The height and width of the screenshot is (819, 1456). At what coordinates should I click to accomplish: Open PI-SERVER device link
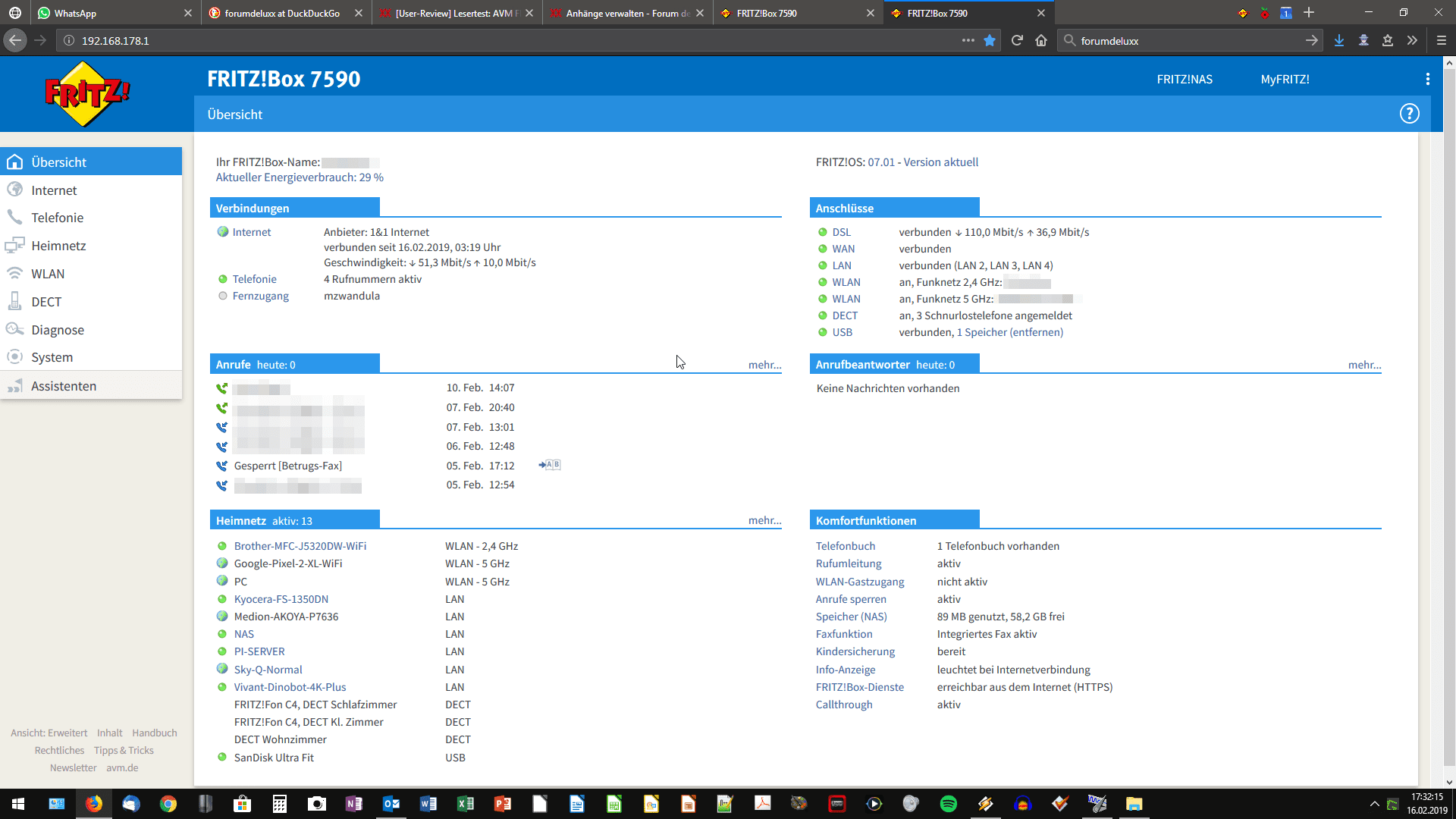[259, 651]
